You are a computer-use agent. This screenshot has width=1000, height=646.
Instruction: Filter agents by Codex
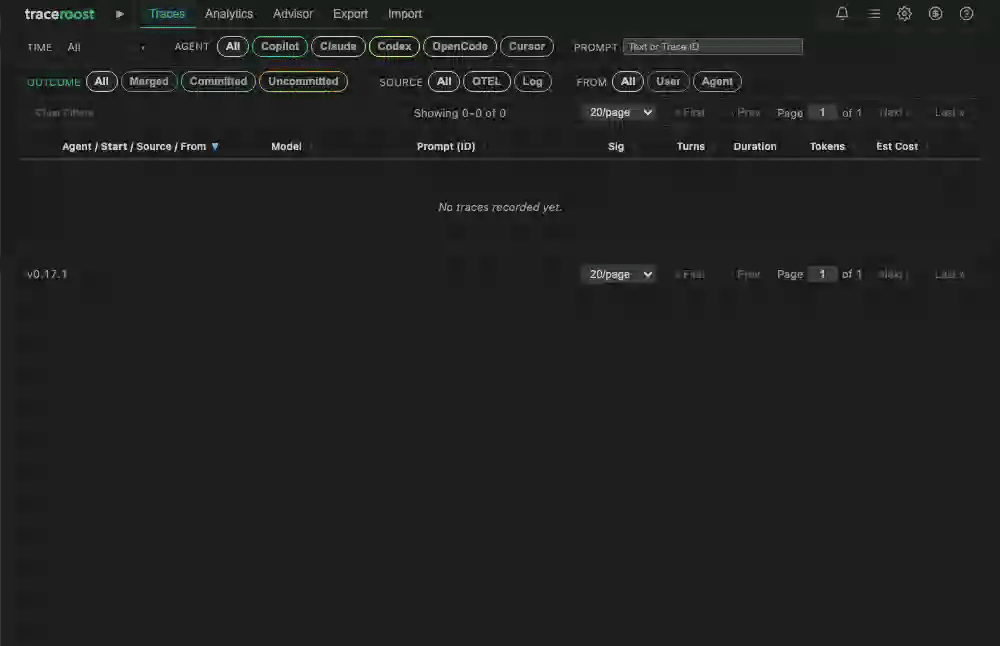pyautogui.click(x=394, y=47)
